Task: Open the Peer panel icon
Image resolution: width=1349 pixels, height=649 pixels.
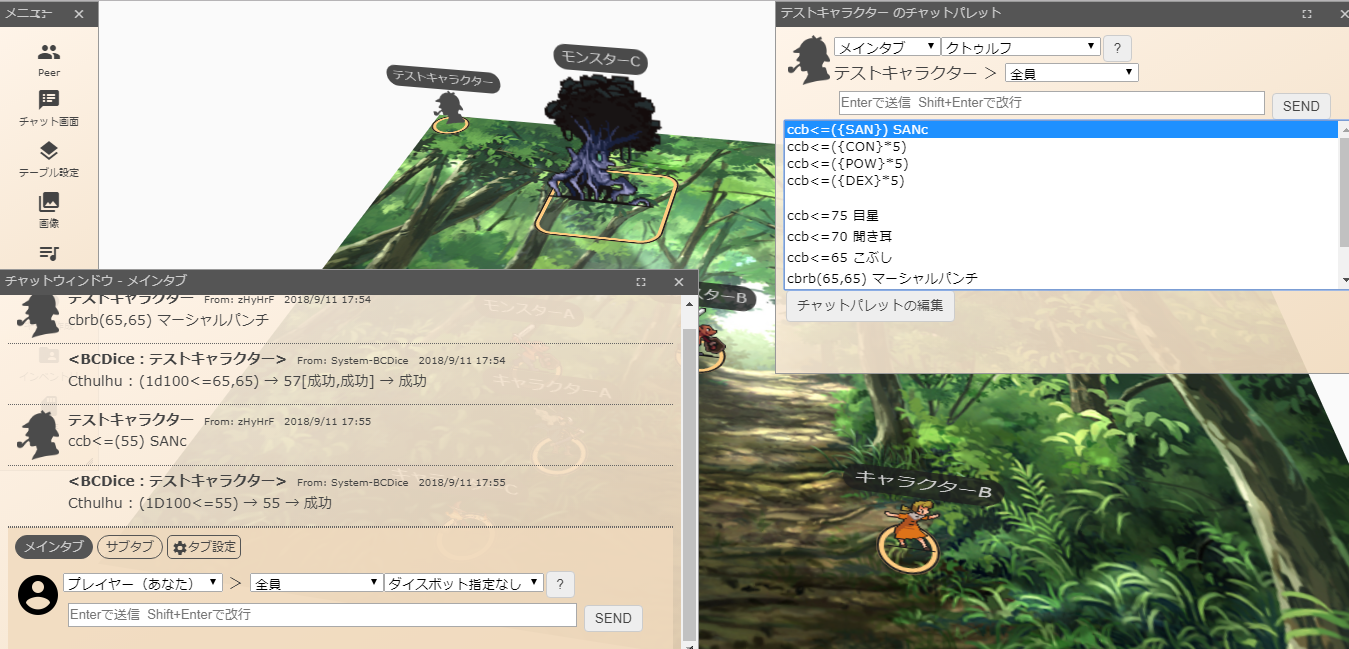Action: pos(49,52)
